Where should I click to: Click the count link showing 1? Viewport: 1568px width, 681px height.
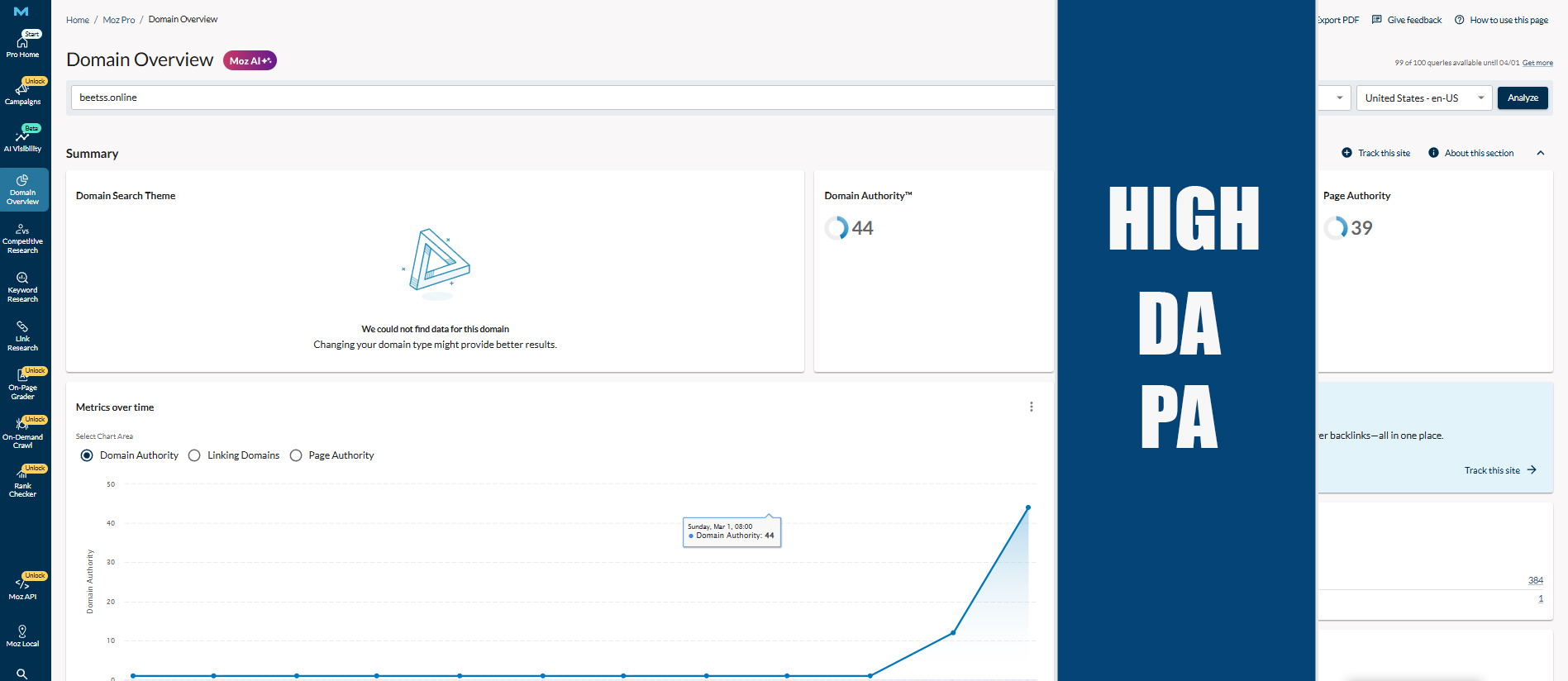click(1541, 598)
